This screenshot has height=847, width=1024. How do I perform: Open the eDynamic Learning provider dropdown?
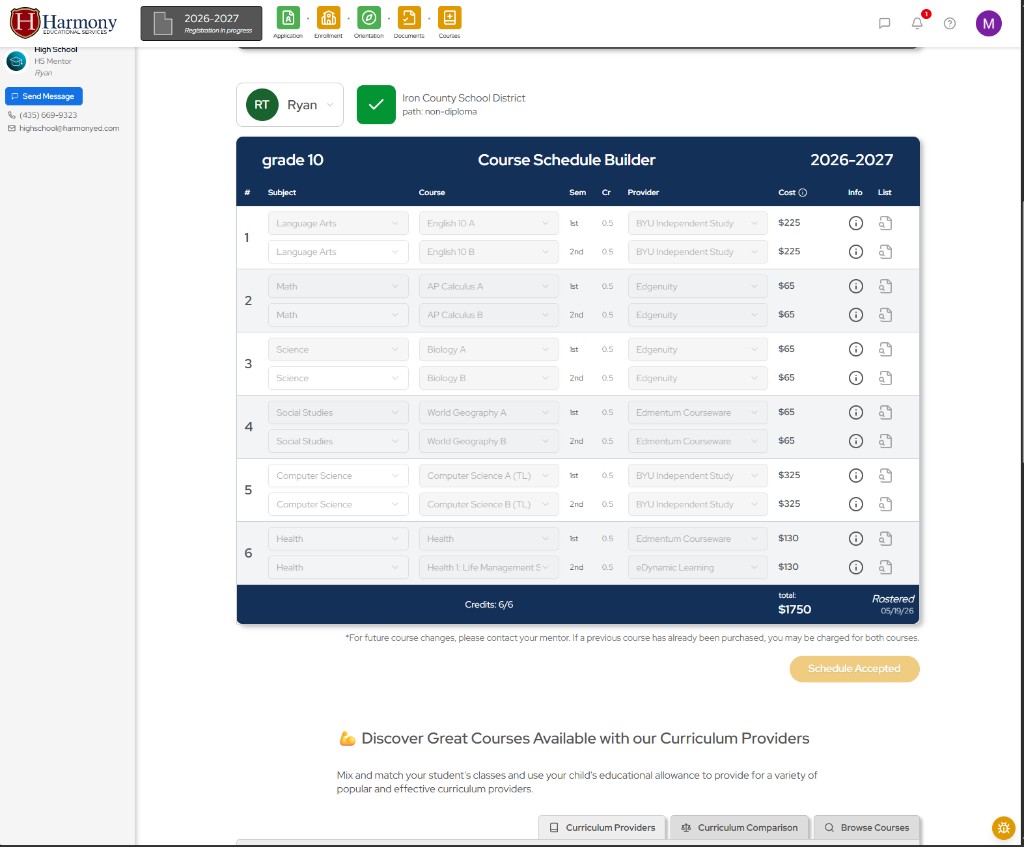pos(697,567)
